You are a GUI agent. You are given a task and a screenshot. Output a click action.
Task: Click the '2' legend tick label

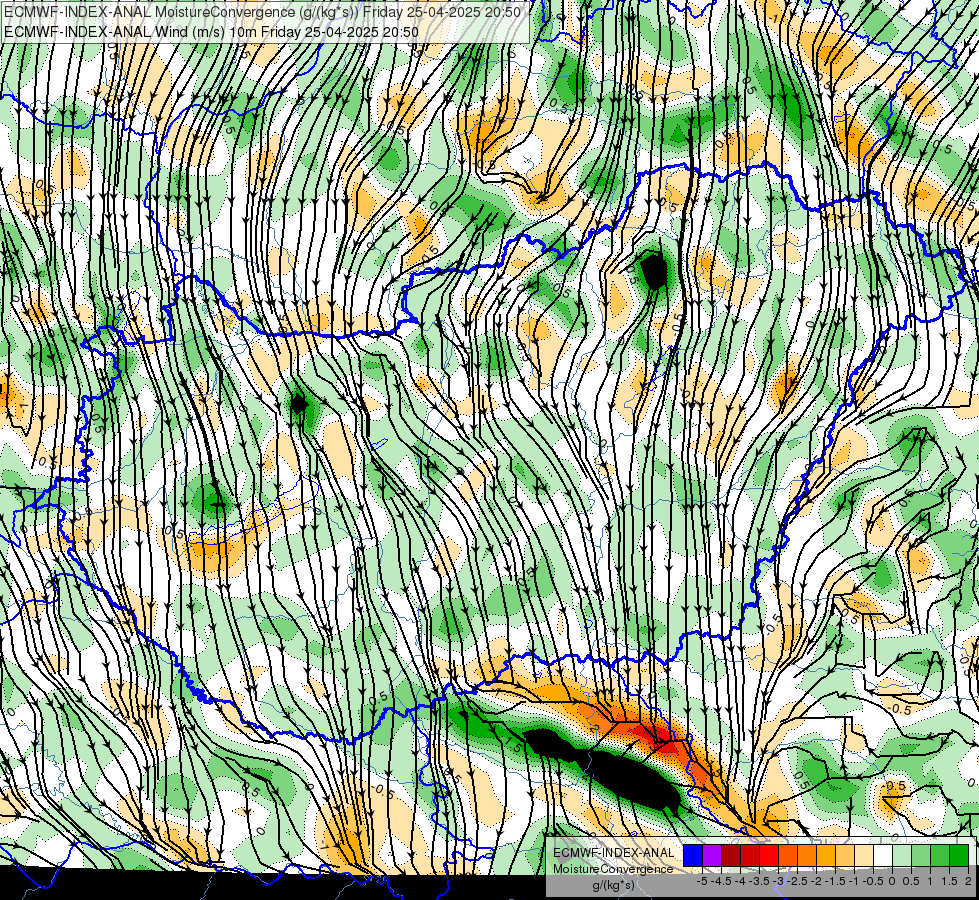(968, 881)
